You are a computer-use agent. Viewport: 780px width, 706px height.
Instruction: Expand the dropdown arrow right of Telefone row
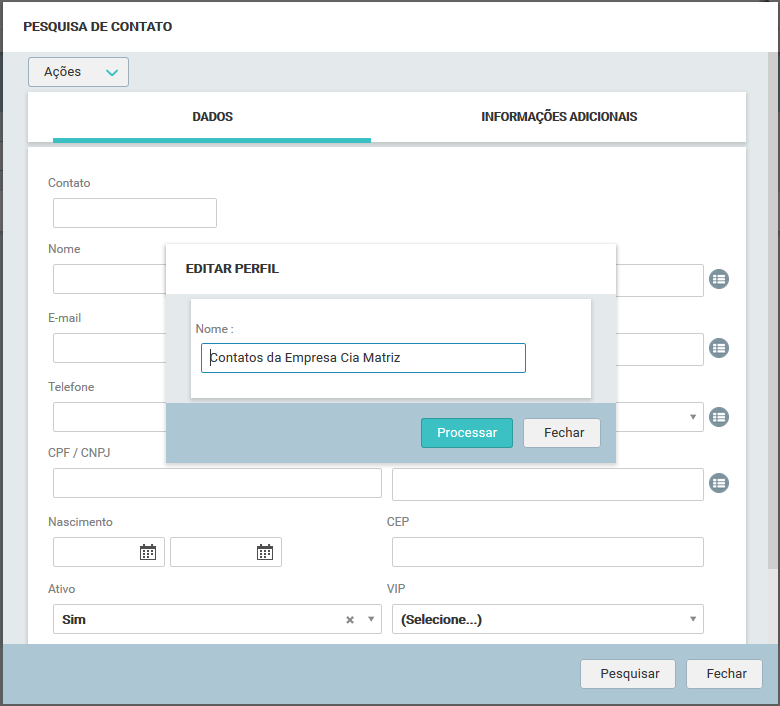tap(693, 417)
